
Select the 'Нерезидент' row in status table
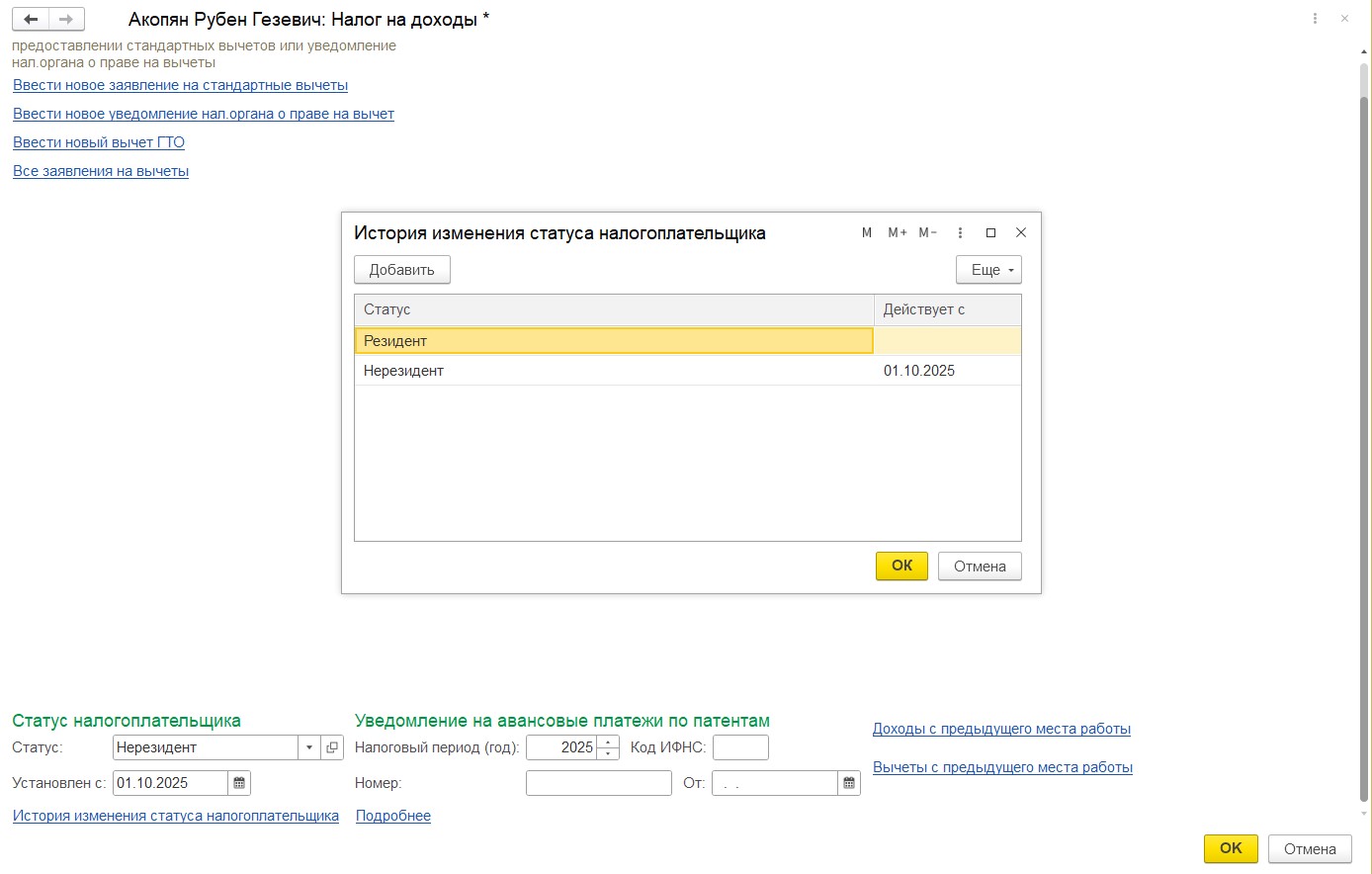pyautogui.click(x=613, y=371)
